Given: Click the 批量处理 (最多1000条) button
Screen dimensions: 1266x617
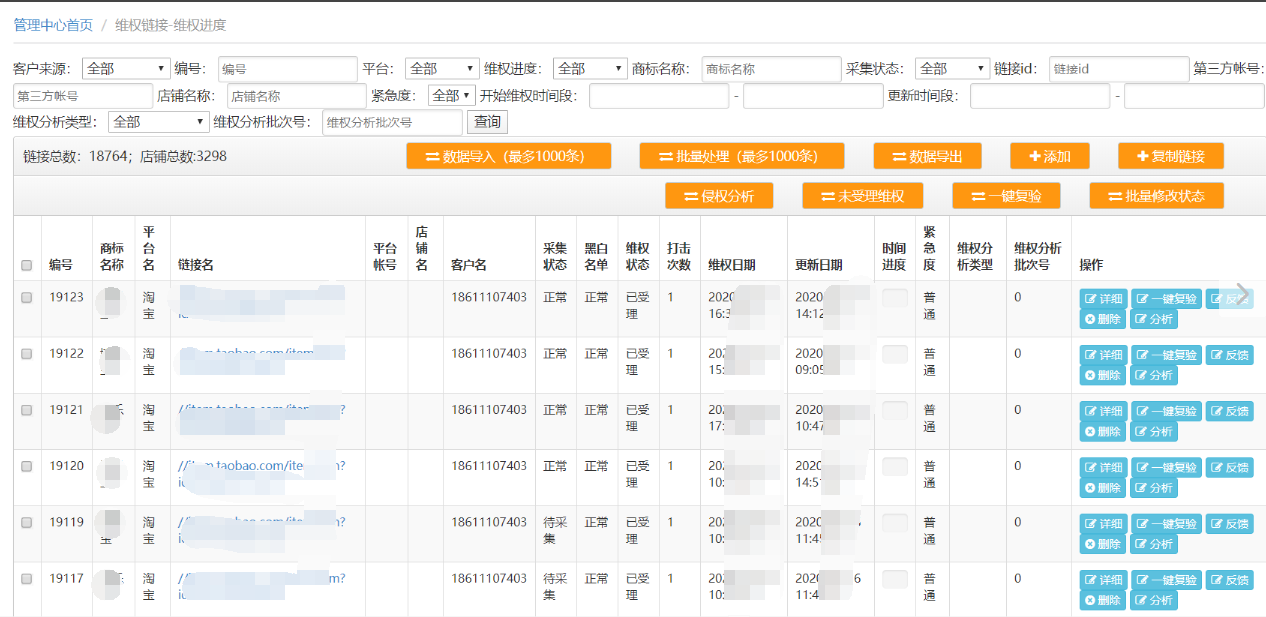Looking at the screenshot, I should pyautogui.click(x=742, y=156).
